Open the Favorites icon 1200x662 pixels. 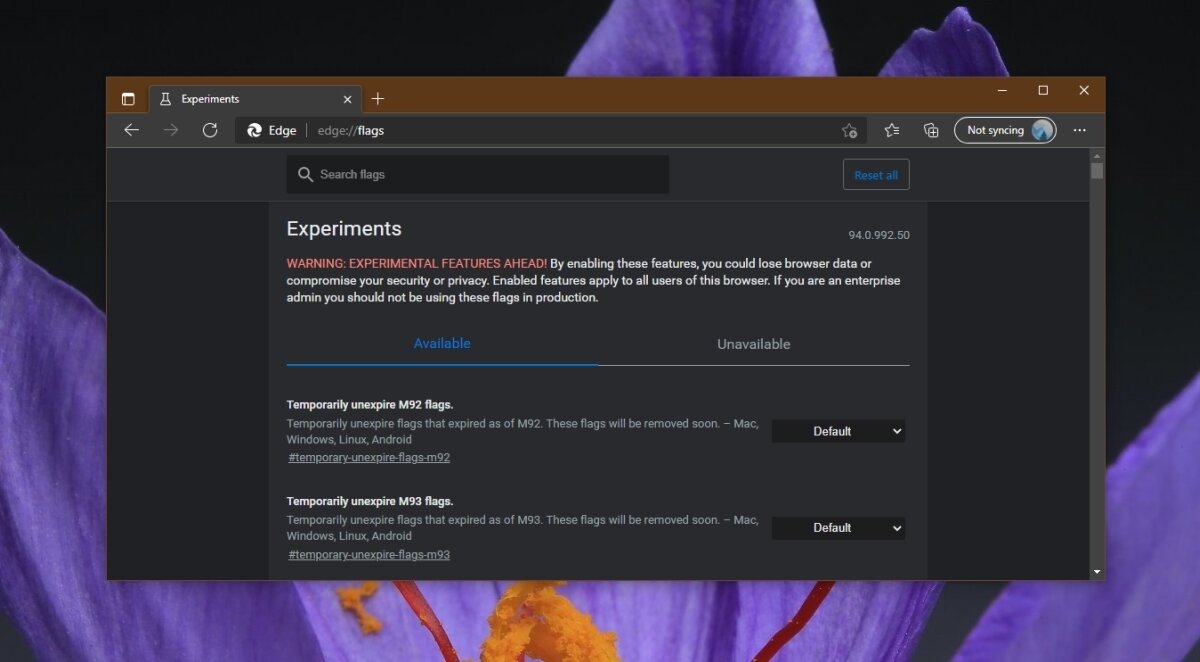pyautogui.click(x=891, y=130)
